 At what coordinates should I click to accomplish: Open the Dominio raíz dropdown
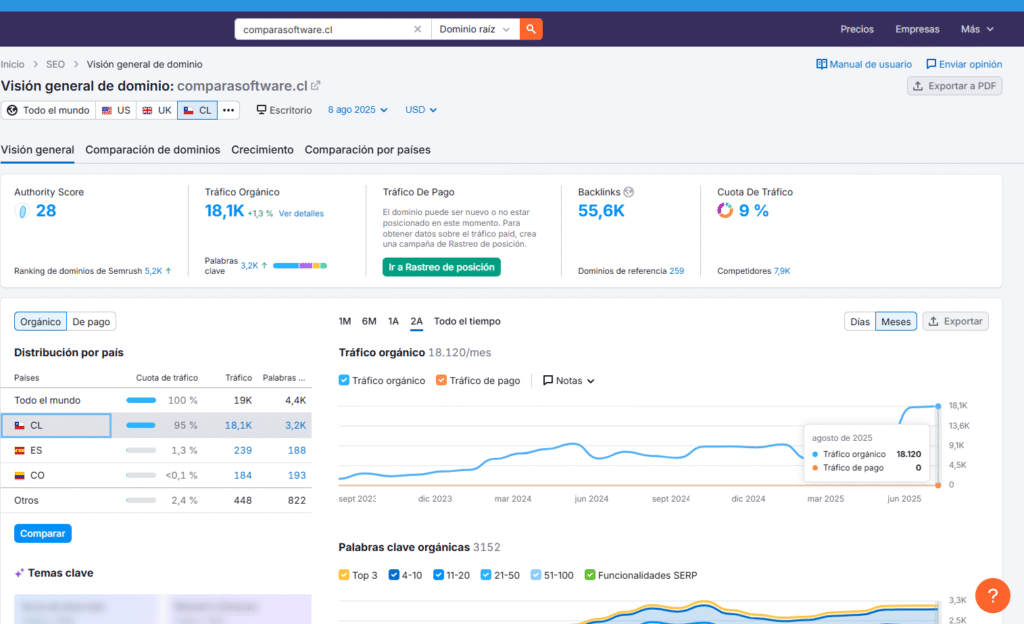pos(475,29)
